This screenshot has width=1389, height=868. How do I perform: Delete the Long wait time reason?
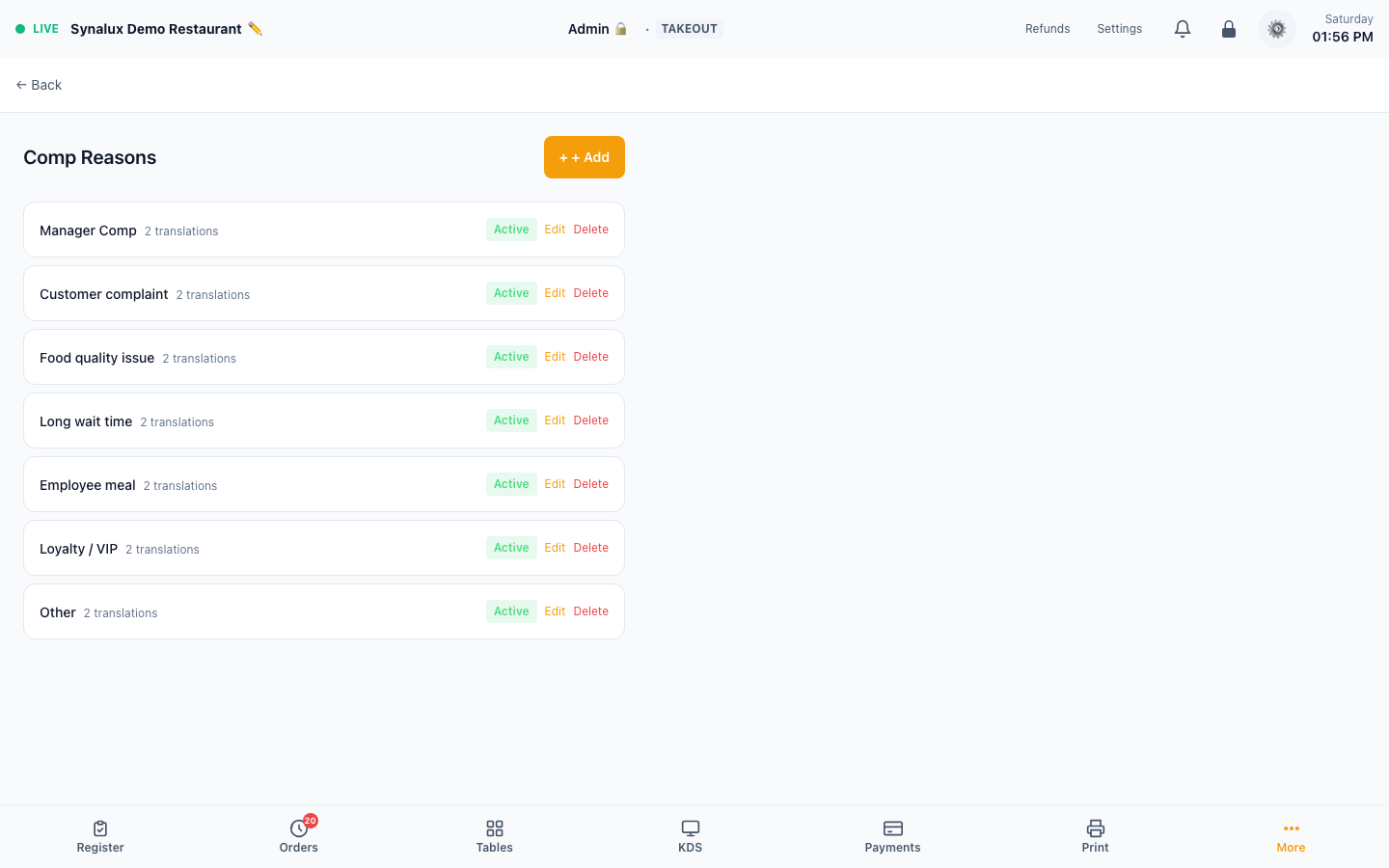click(x=591, y=420)
